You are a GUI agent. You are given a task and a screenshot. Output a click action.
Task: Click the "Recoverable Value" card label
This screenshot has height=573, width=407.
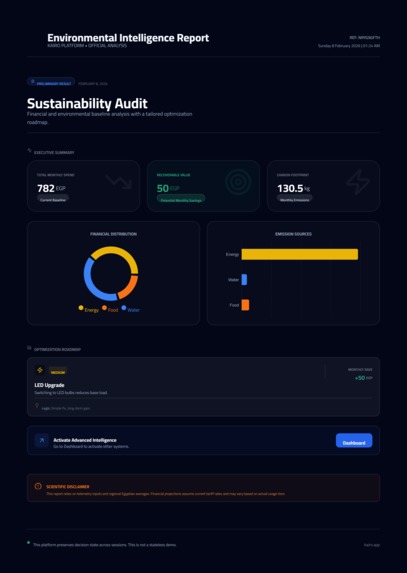(174, 175)
